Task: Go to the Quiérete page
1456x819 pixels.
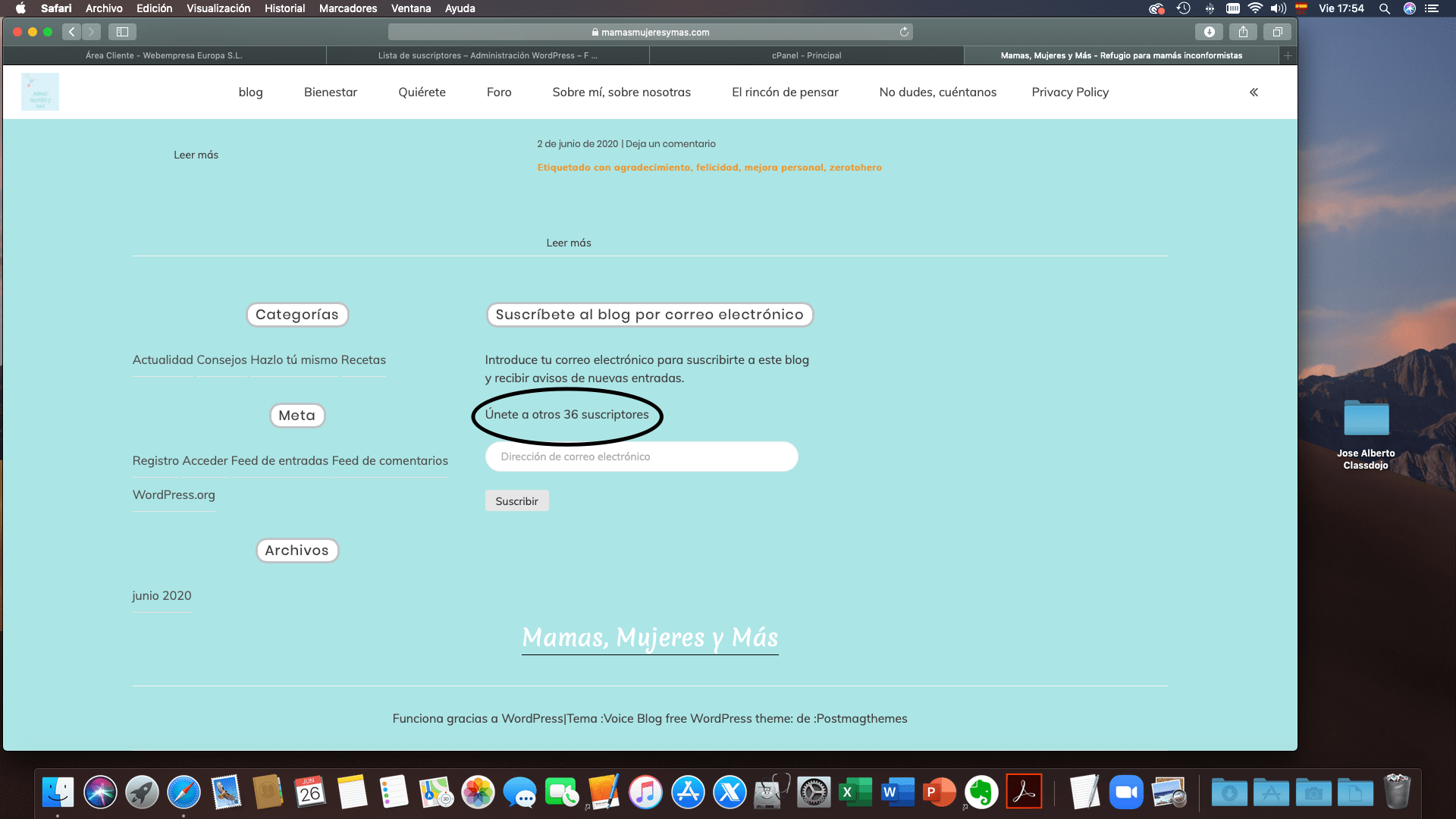Action: (422, 92)
